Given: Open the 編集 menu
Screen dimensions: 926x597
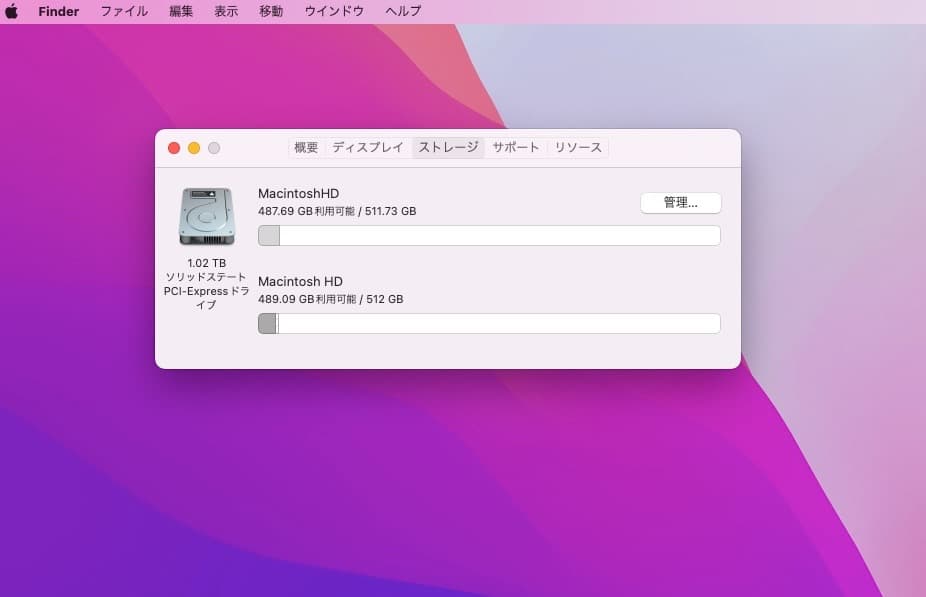Looking at the screenshot, I should [x=180, y=11].
